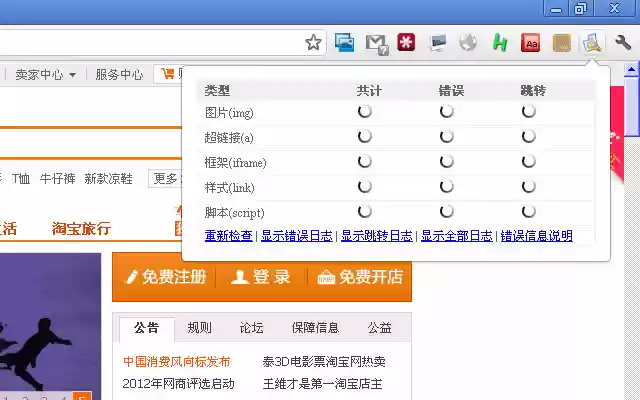The height and width of the screenshot is (400, 640).
Task: Click the grey globe extension icon
Action: tap(468, 42)
